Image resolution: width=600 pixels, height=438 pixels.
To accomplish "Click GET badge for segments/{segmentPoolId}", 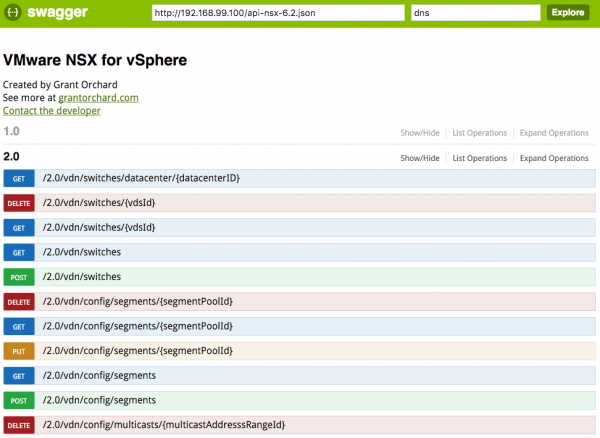I will click(x=19, y=327).
